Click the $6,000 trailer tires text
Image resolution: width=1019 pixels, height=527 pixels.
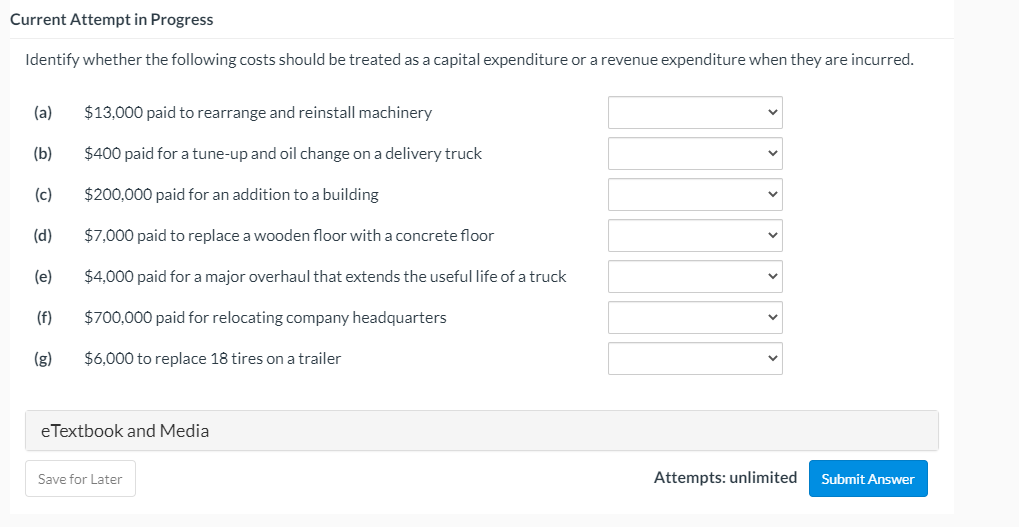click(x=212, y=358)
